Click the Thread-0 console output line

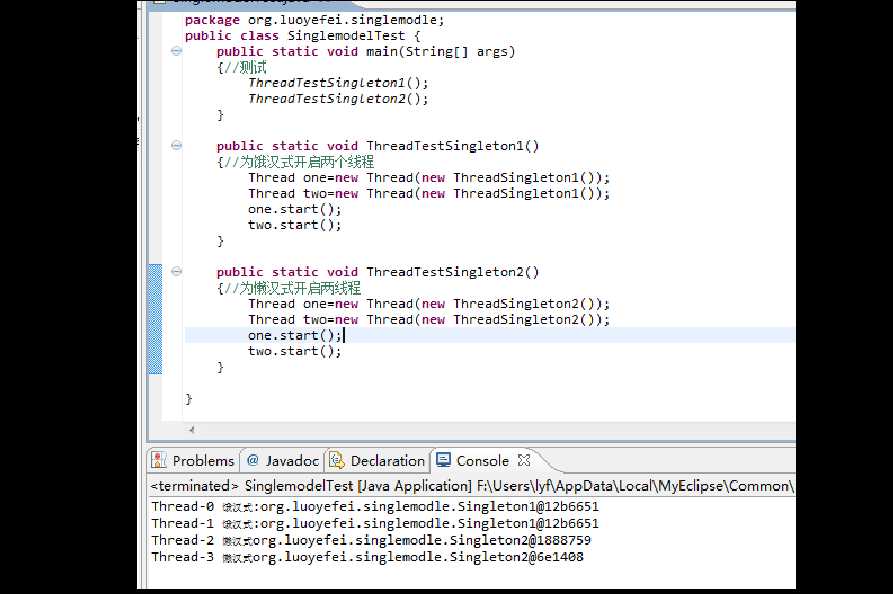375,506
